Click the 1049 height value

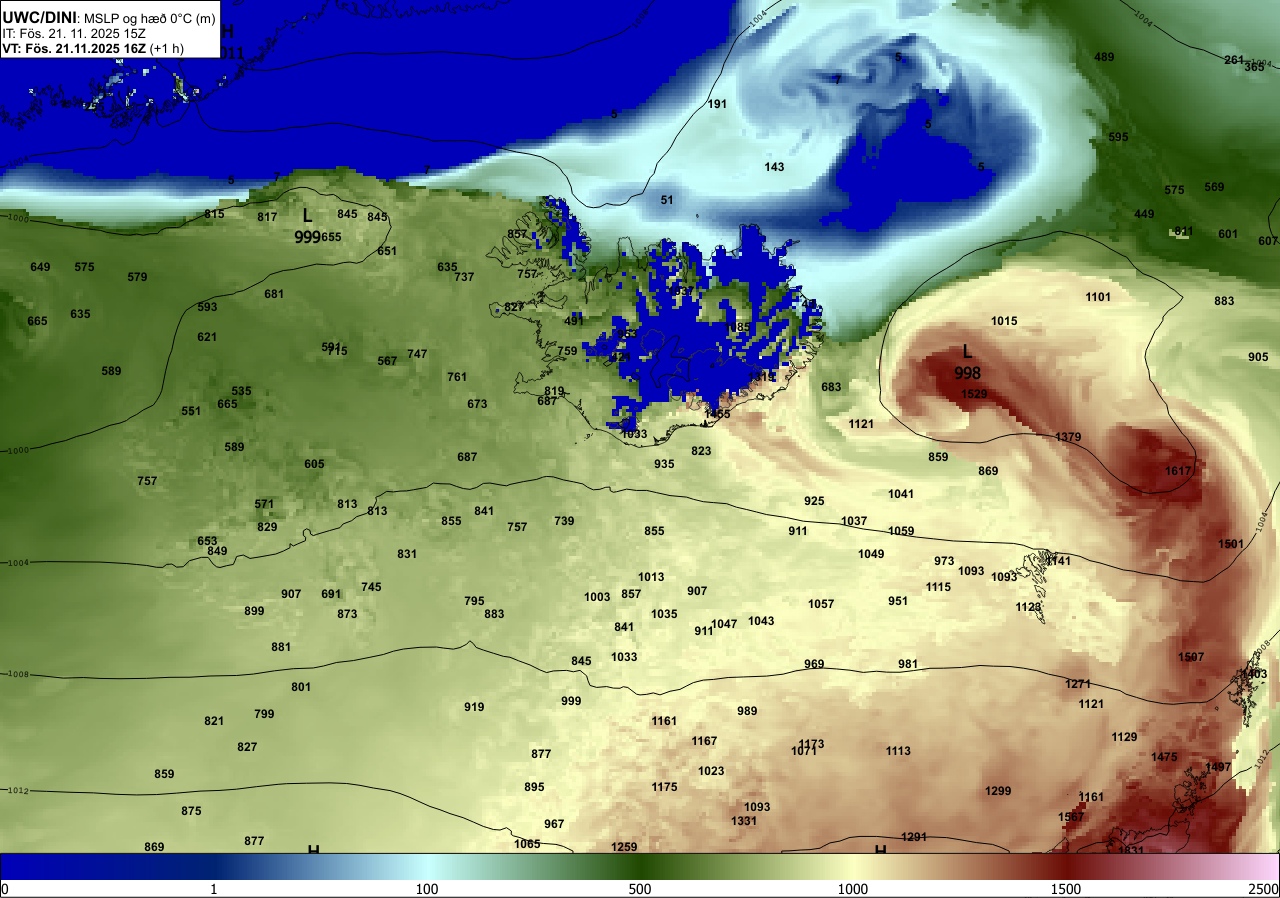pyautogui.click(x=871, y=554)
